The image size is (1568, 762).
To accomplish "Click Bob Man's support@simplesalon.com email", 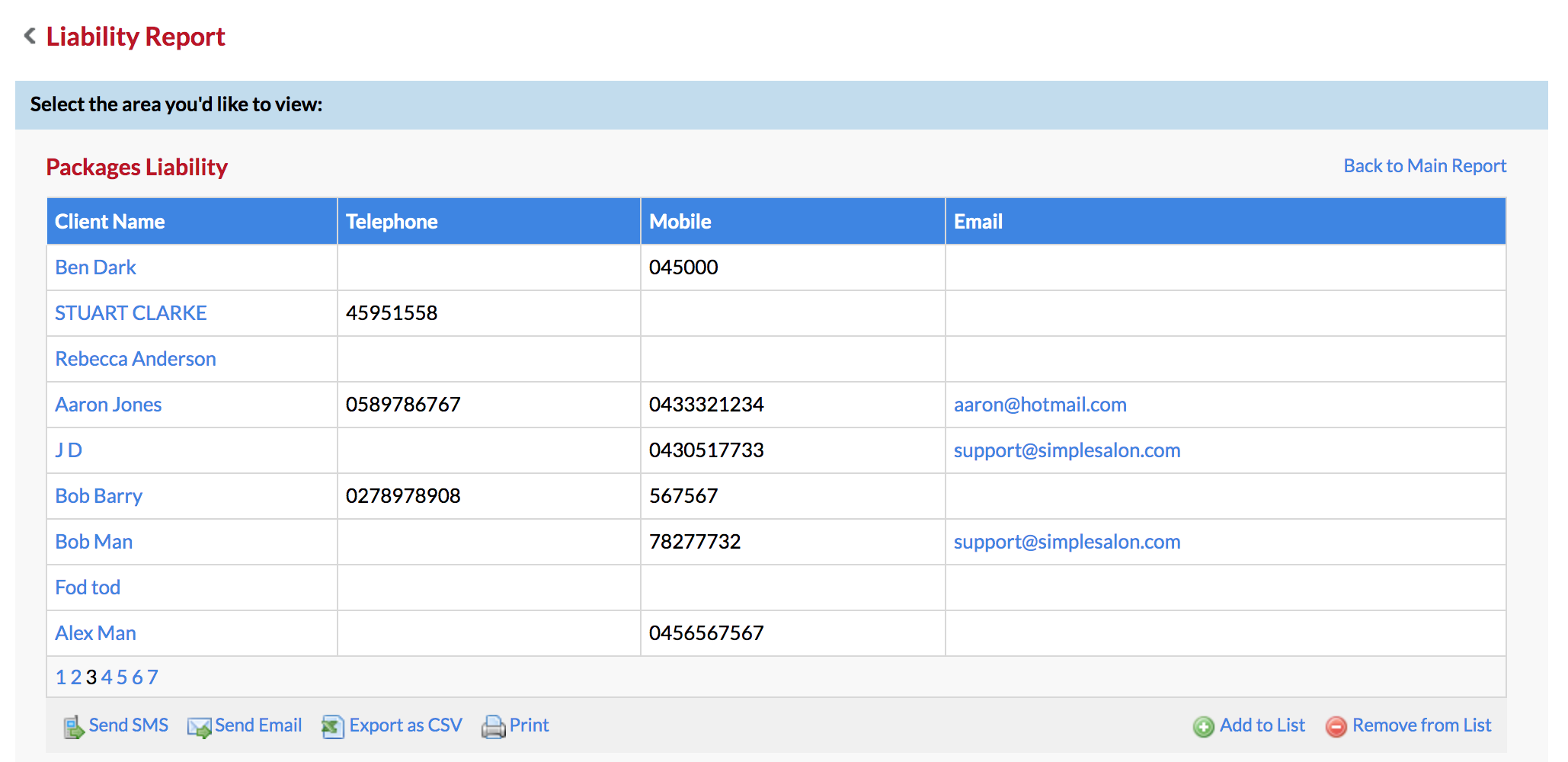I will [x=1067, y=542].
